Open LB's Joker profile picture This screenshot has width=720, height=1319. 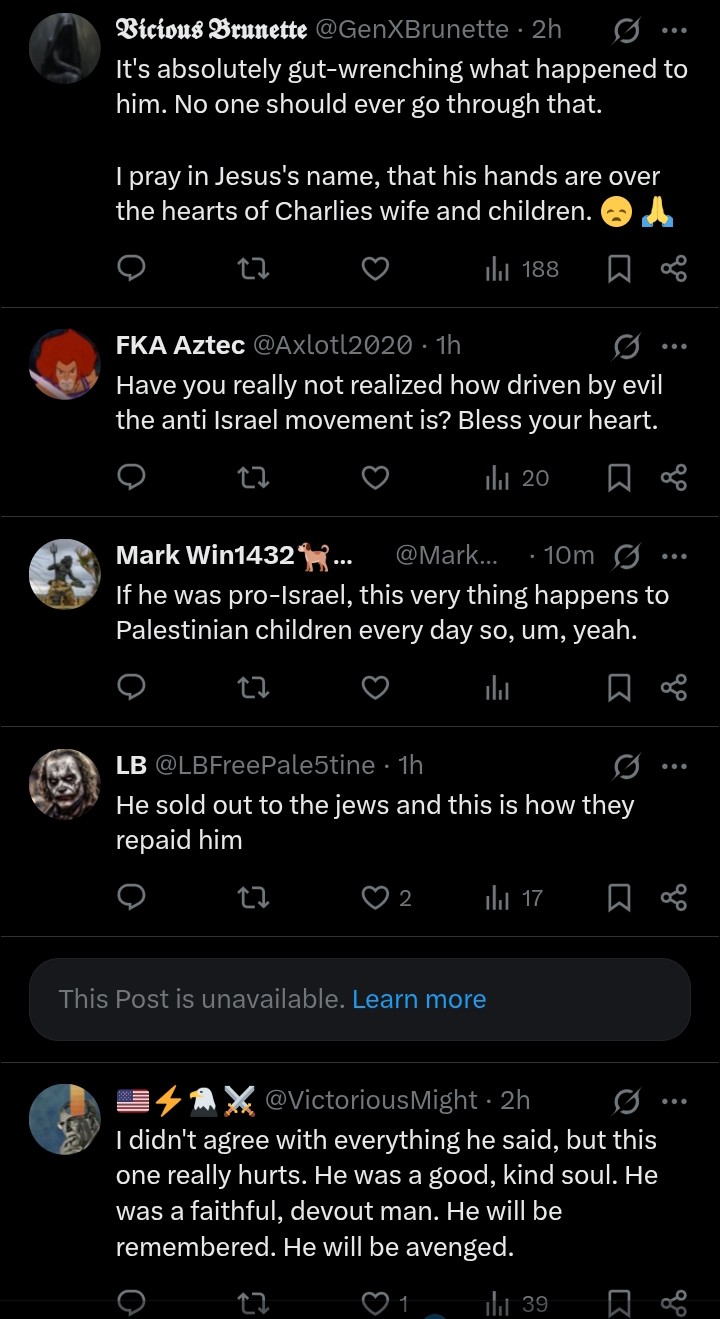65,785
